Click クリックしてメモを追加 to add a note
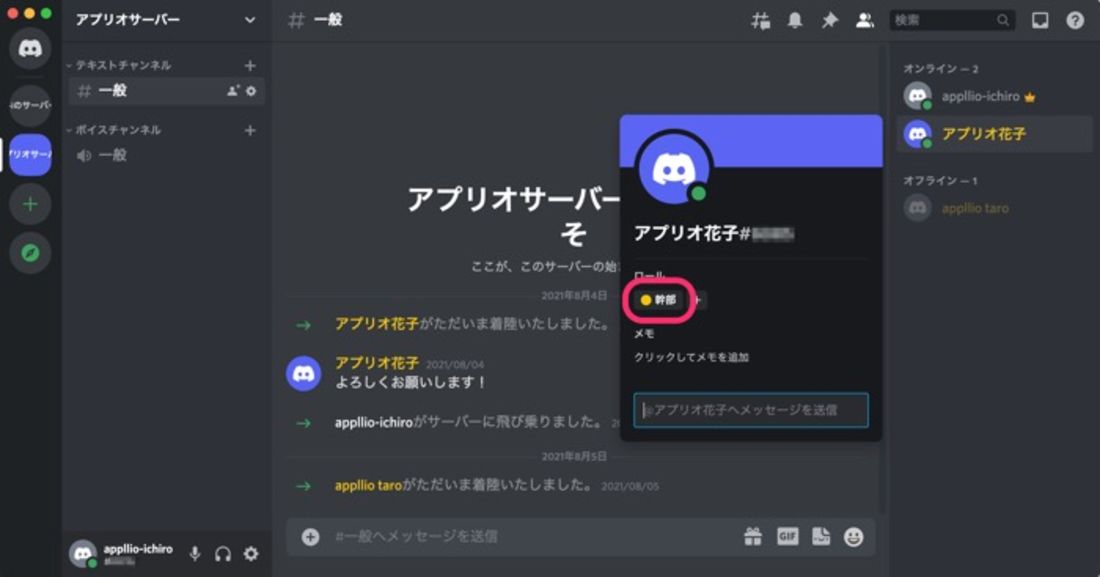1100x577 pixels. pyautogui.click(x=691, y=357)
